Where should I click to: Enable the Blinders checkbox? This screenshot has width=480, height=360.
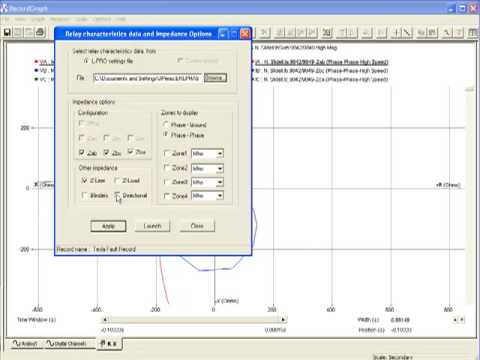tap(85, 195)
